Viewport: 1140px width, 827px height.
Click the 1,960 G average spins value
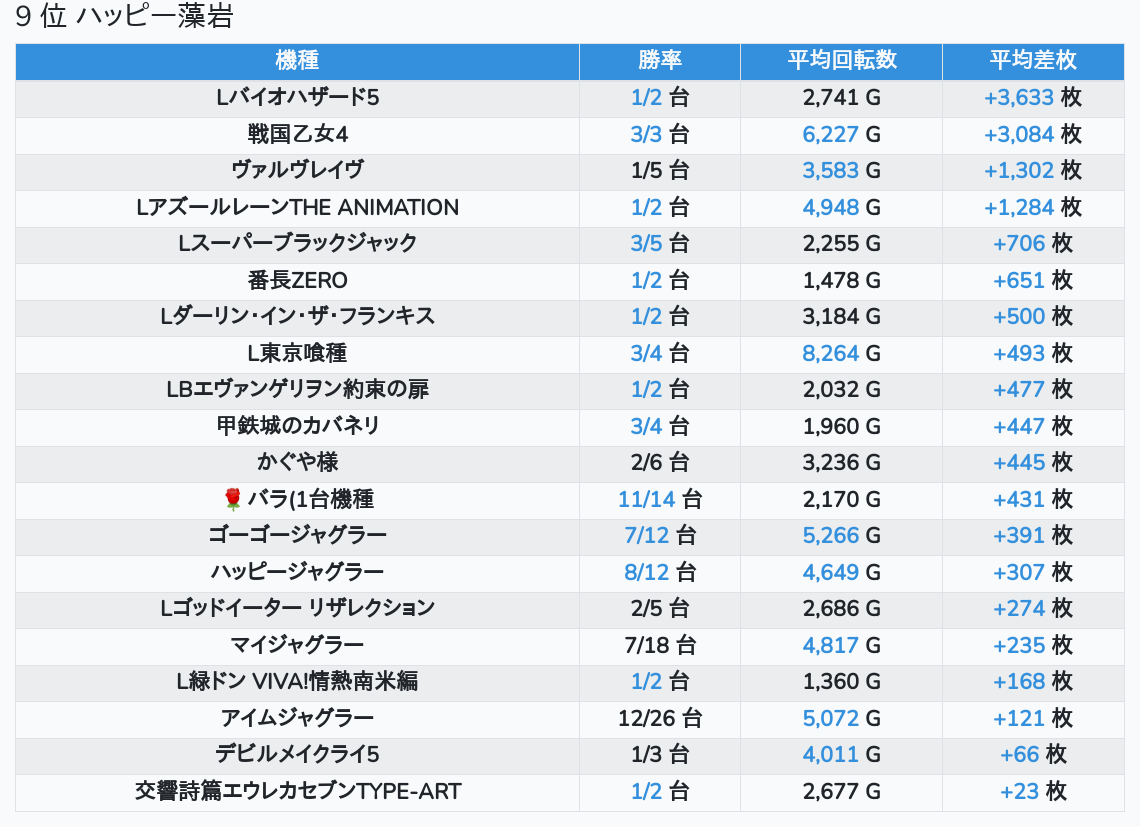[842, 426]
